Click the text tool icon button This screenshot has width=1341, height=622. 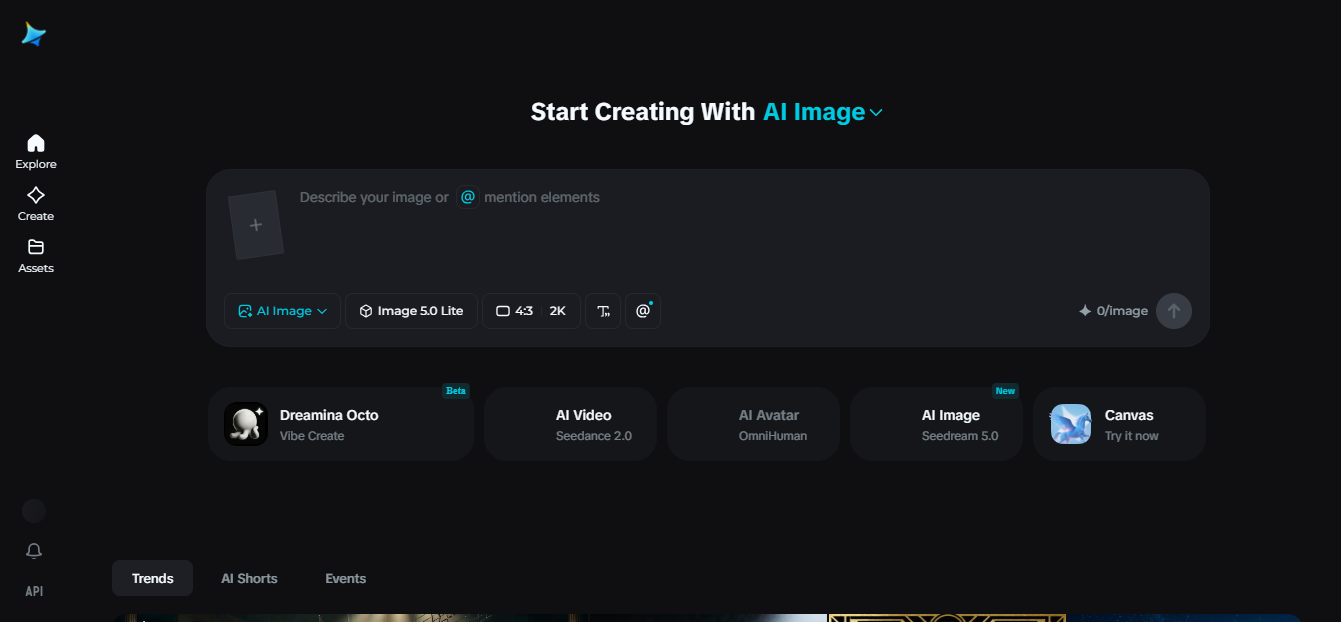(603, 311)
